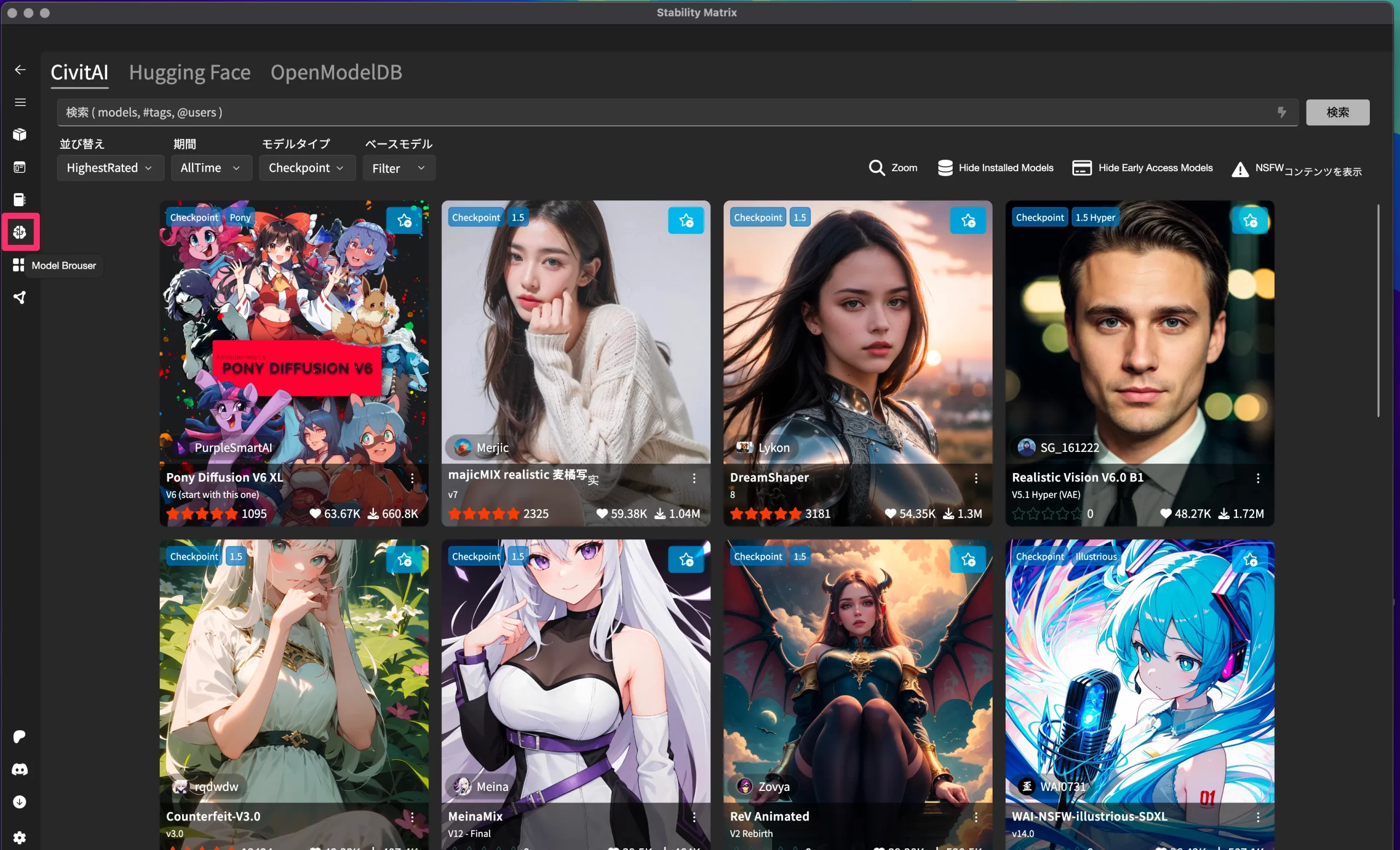The height and width of the screenshot is (850, 1400).
Task: Open creator Lykon's profile
Action: pyautogui.click(x=763, y=447)
